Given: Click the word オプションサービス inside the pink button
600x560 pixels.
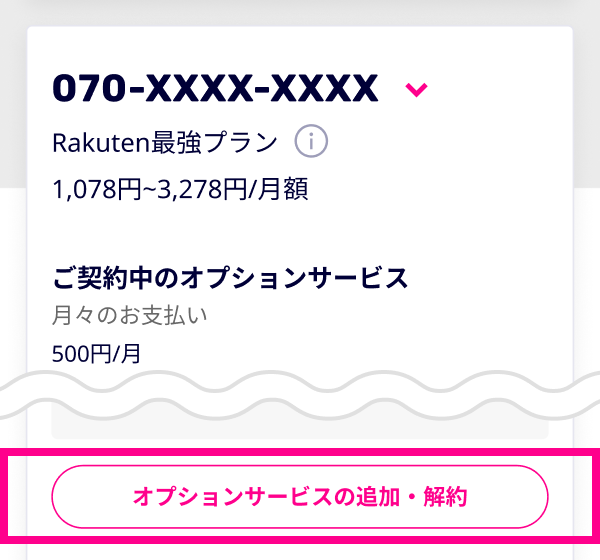Looking at the screenshot, I should [x=230, y=496].
